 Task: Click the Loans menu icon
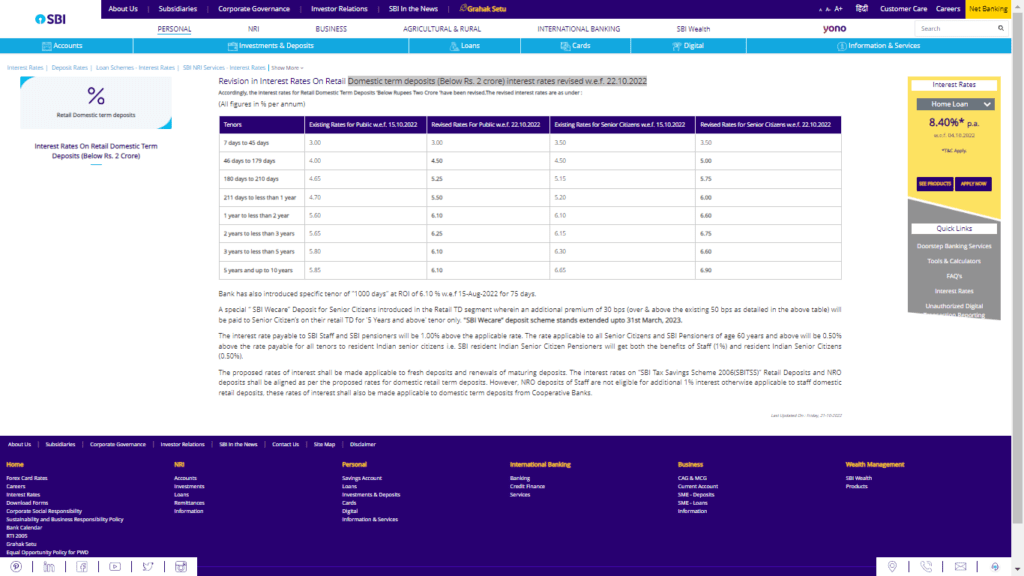(454, 46)
